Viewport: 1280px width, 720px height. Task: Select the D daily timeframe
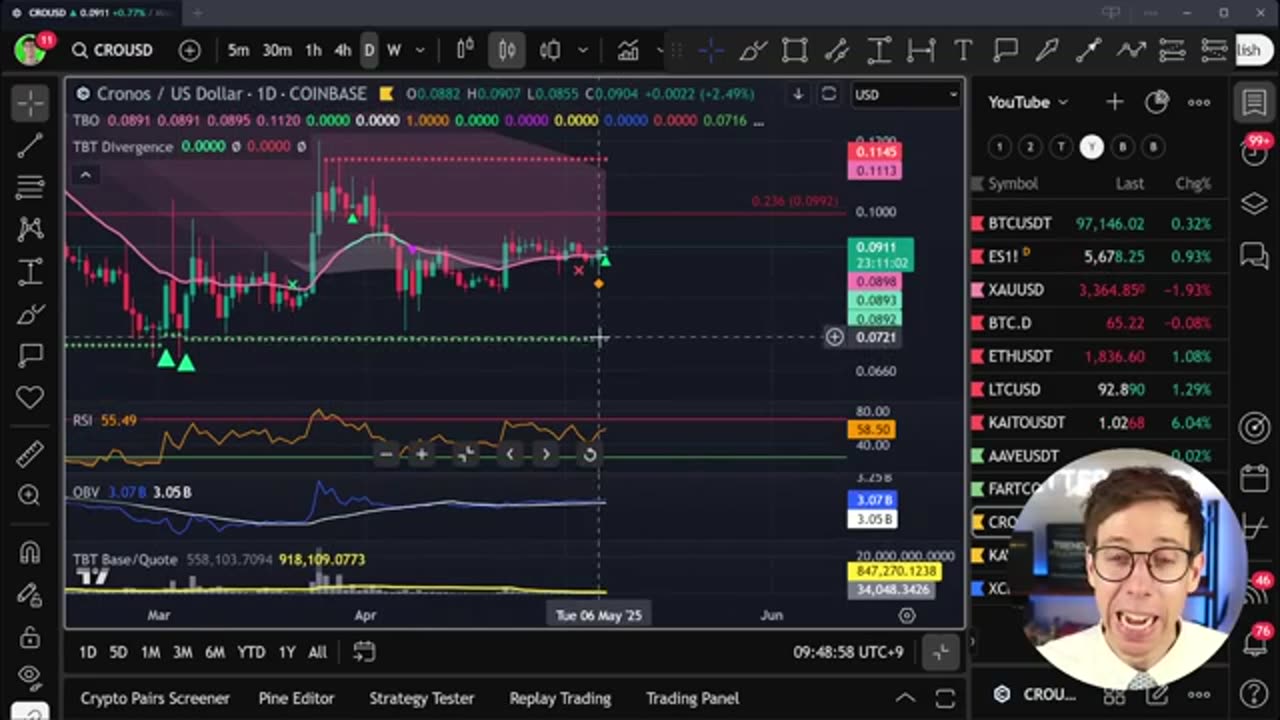(369, 50)
